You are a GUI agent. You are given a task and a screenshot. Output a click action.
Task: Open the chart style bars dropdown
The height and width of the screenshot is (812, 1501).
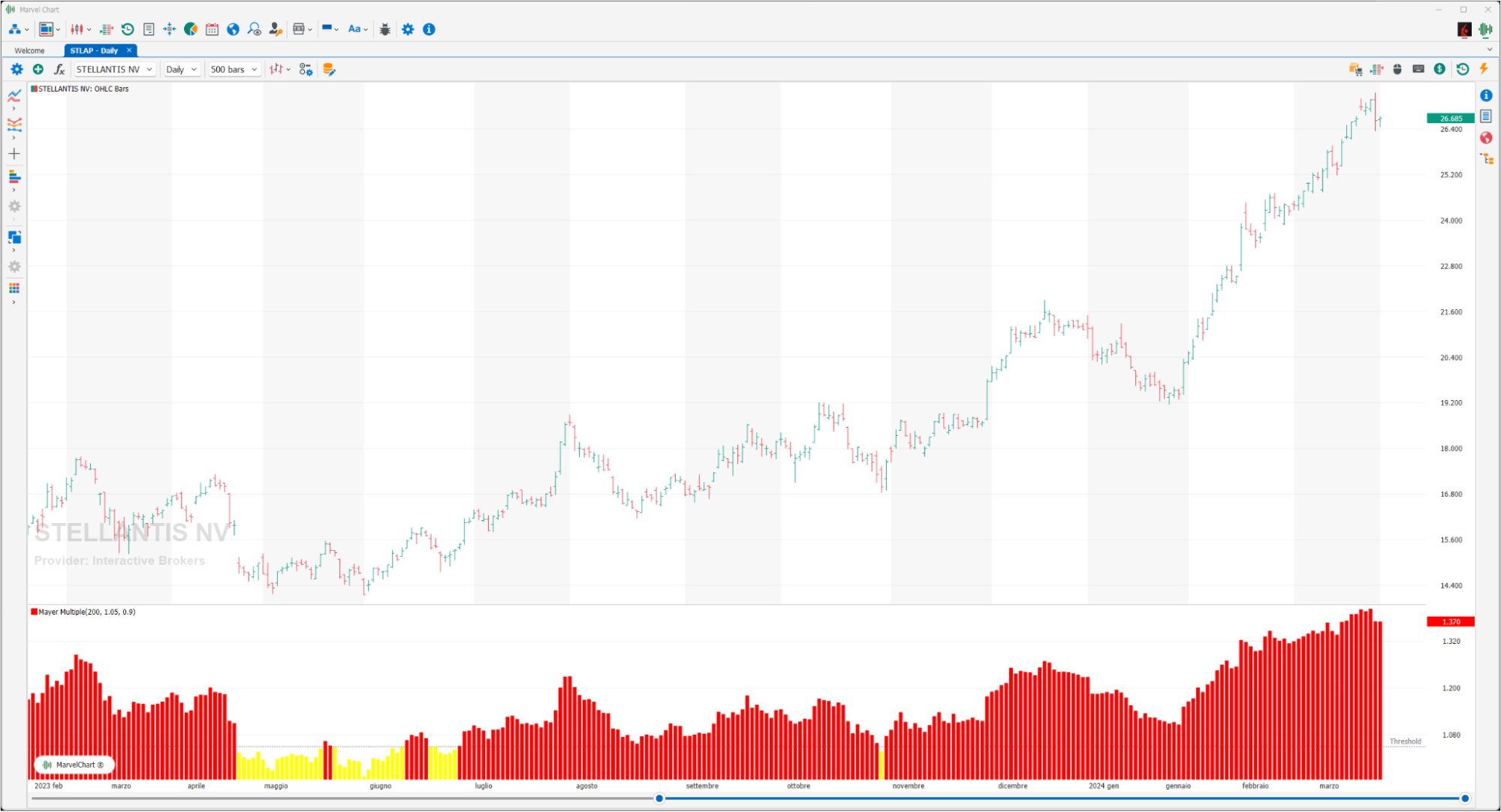click(280, 69)
